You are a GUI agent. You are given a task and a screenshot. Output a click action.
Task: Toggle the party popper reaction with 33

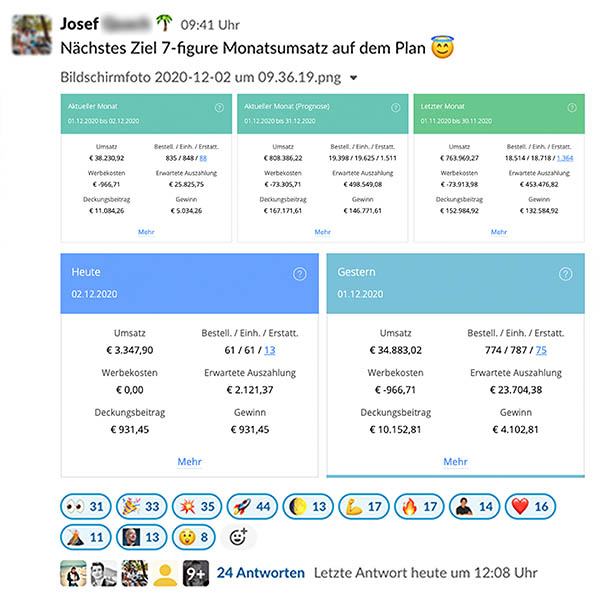[x=142, y=507]
